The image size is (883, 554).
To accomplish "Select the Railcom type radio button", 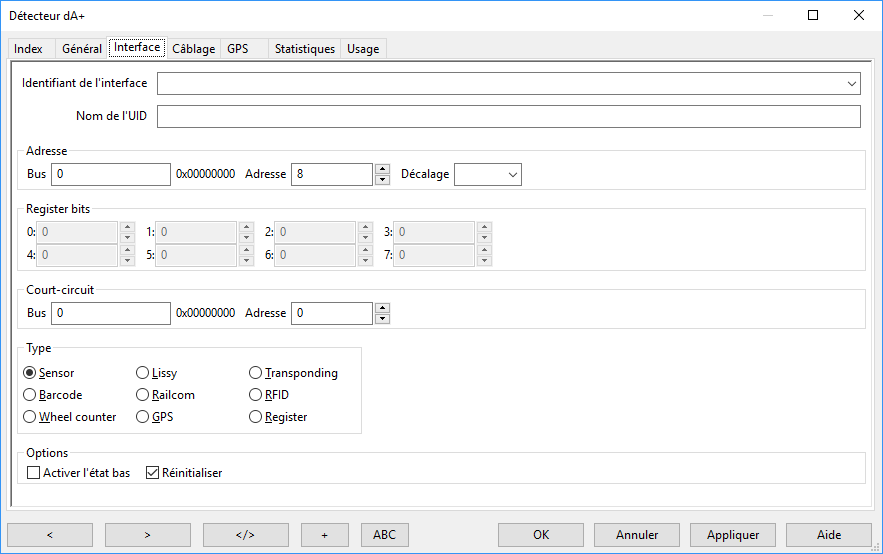I will (x=143, y=395).
